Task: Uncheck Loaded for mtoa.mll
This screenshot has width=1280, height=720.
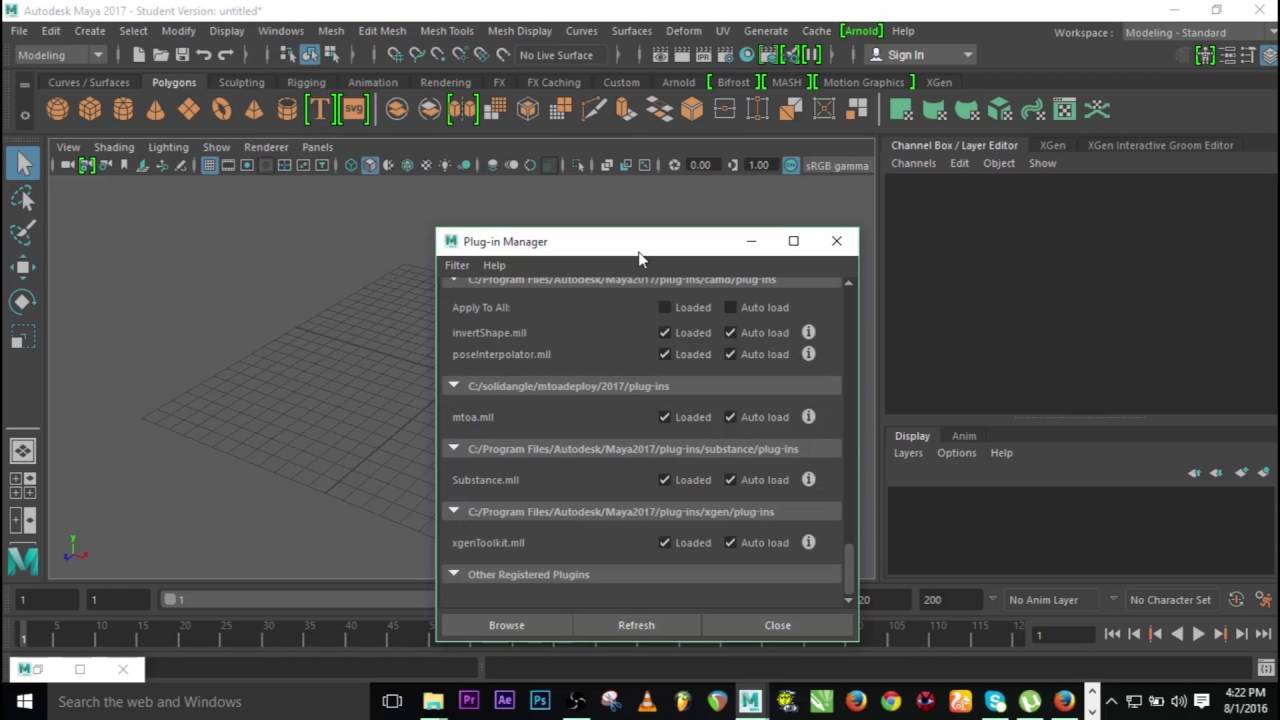Action: pos(665,417)
